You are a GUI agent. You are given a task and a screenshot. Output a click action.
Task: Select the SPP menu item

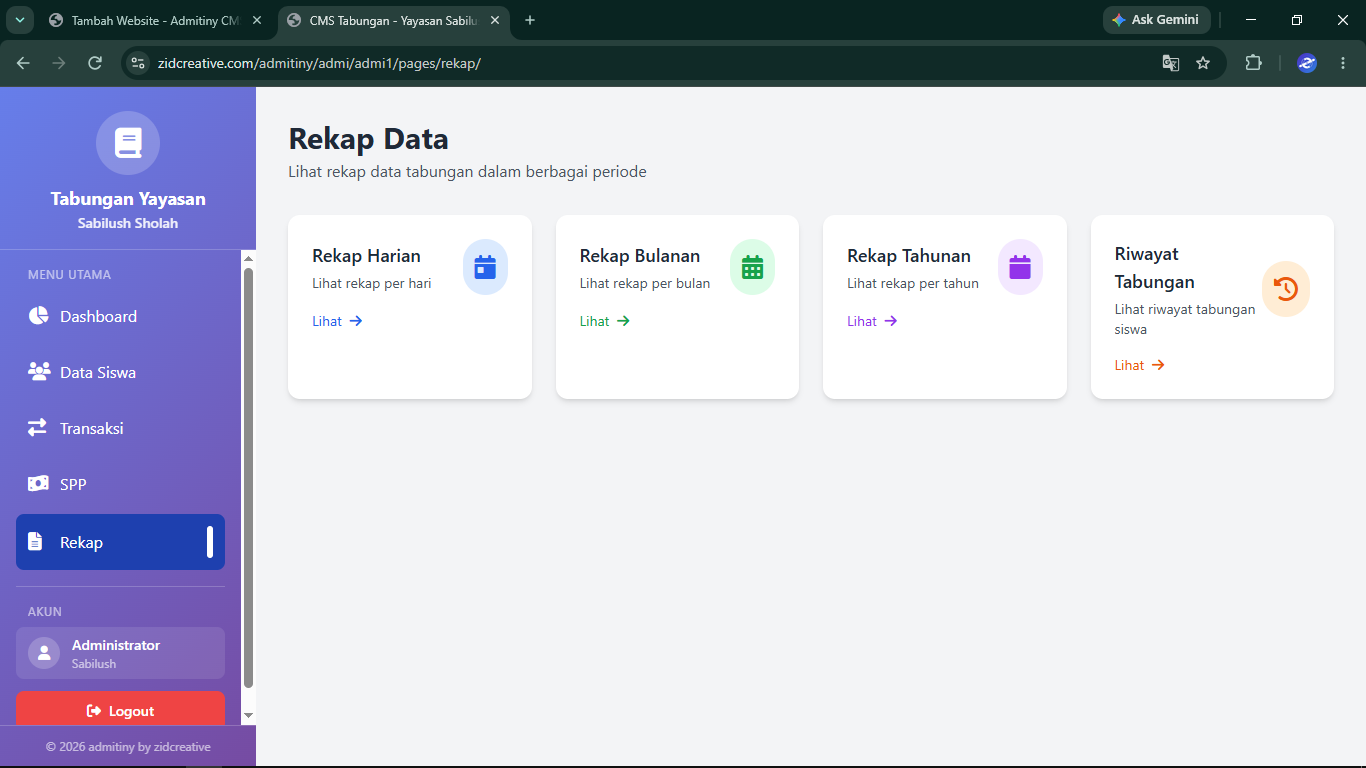coord(120,484)
